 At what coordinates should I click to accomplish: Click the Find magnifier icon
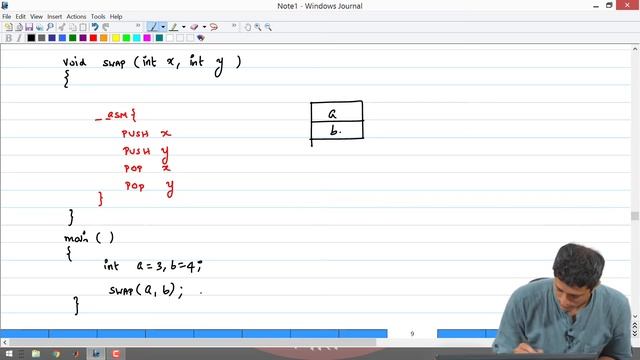click(50, 27)
